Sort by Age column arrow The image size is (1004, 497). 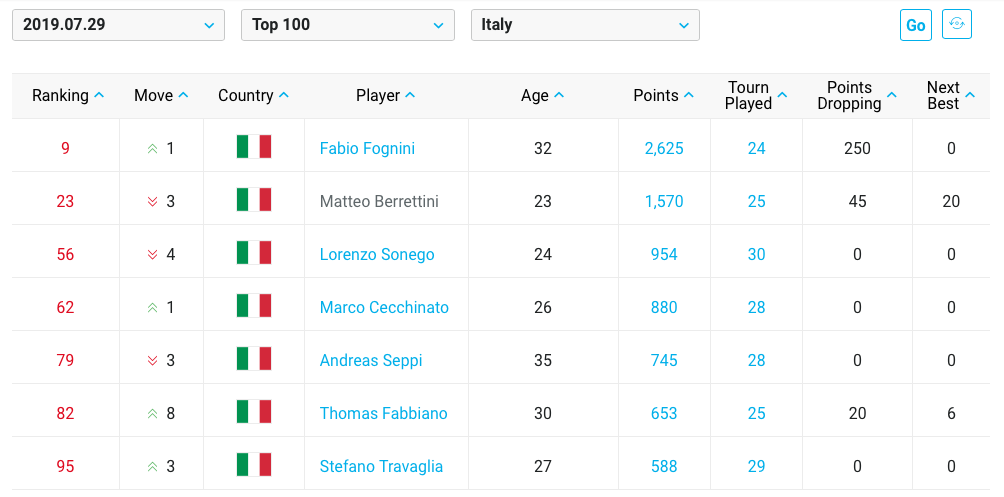point(559,95)
